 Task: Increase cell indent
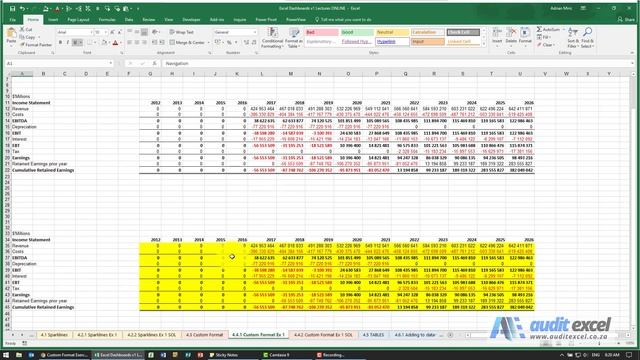tap(162, 42)
